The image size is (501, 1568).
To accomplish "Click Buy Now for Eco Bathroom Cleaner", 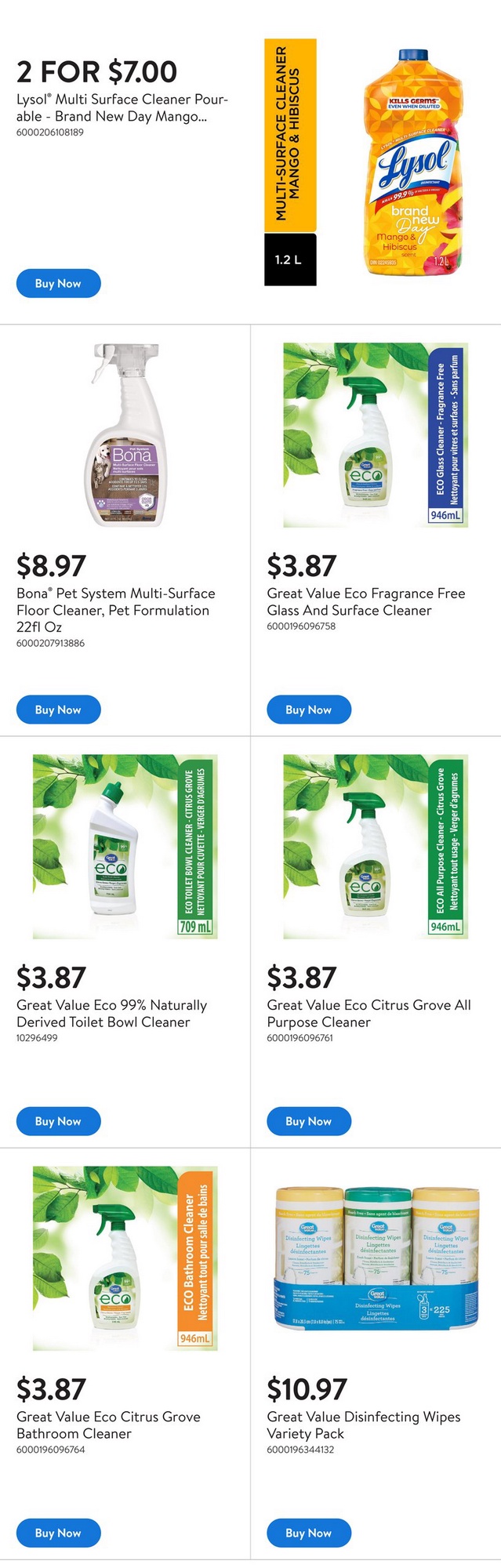I will [x=59, y=1533].
